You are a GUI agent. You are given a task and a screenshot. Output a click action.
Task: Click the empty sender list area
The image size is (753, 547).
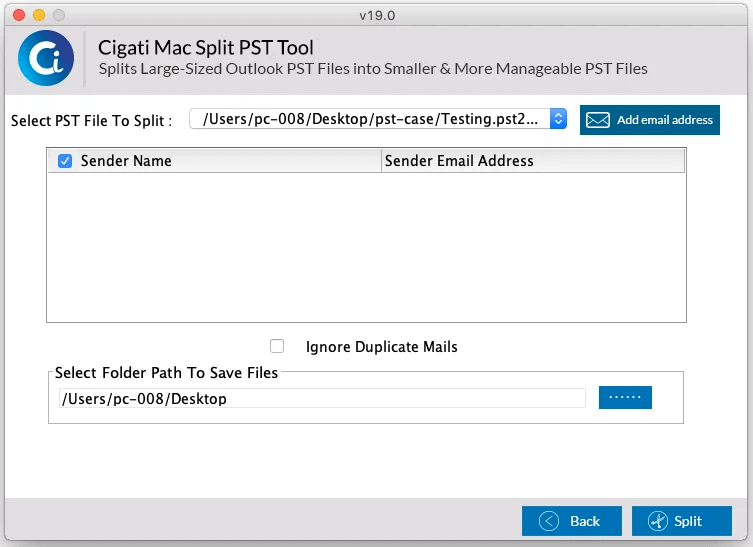[366, 247]
